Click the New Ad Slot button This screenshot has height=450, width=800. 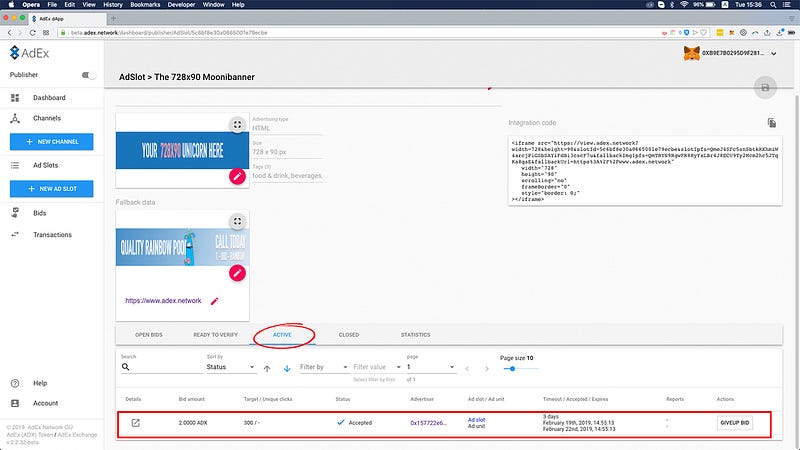52,189
